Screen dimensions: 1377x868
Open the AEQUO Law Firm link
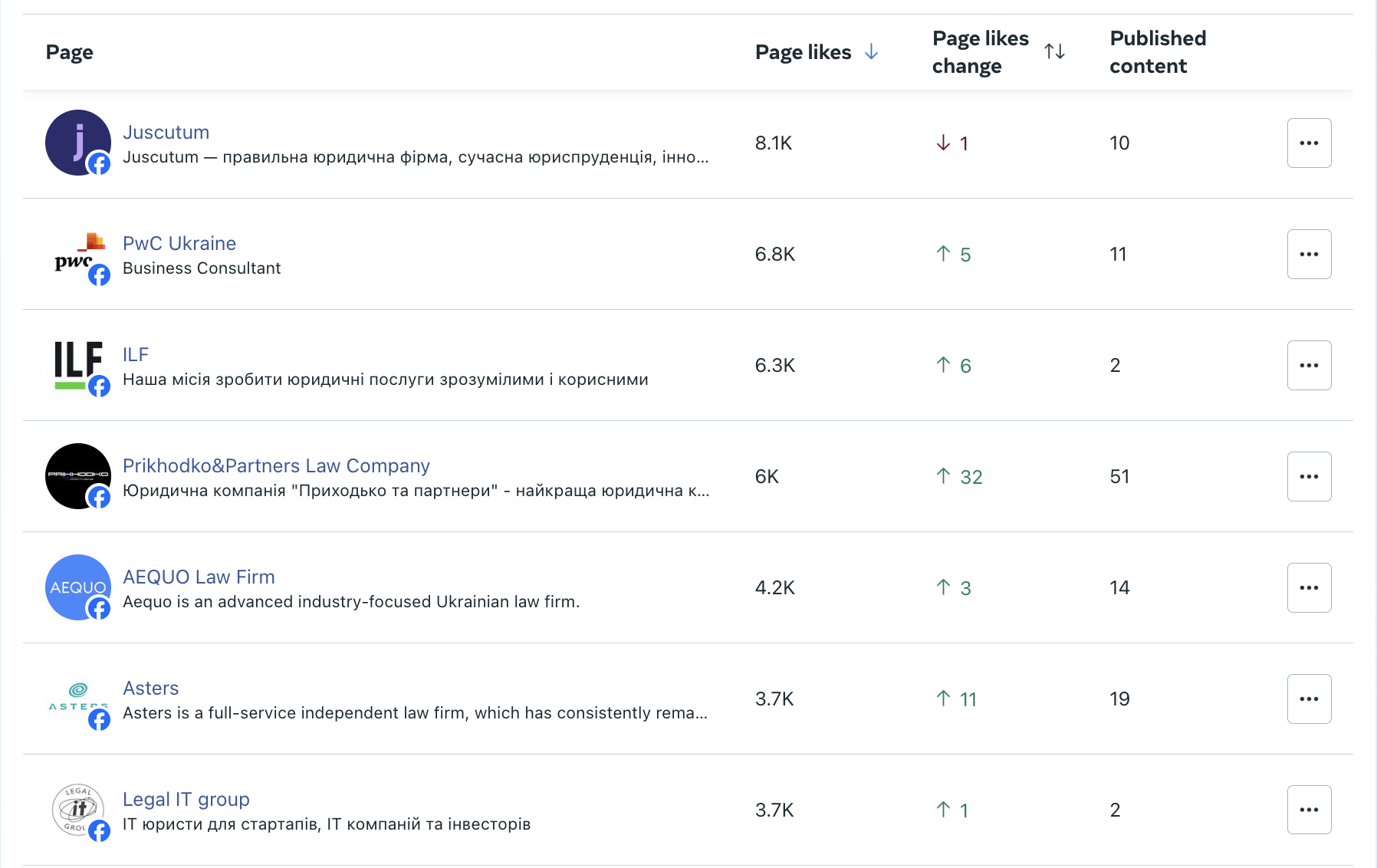tap(199, 577)
